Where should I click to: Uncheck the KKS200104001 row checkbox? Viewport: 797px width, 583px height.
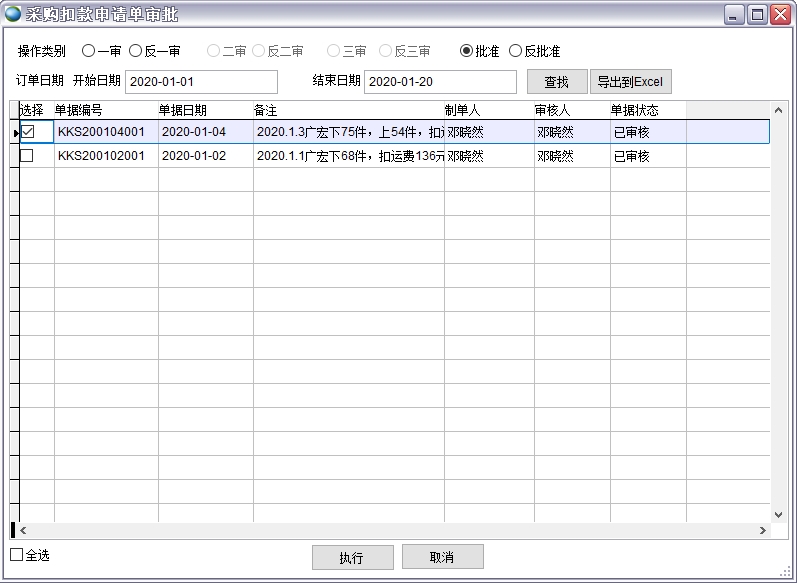point(28,131)
